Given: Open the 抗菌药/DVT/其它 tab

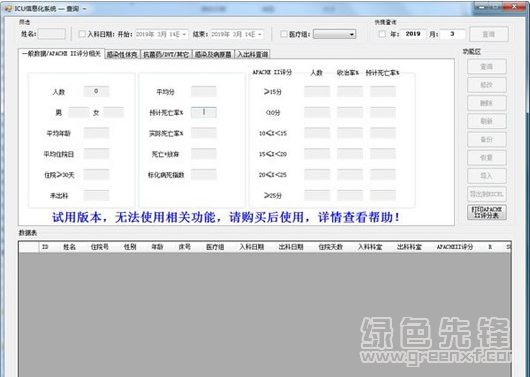Looking at the screenshot, I should click(166, 54).
